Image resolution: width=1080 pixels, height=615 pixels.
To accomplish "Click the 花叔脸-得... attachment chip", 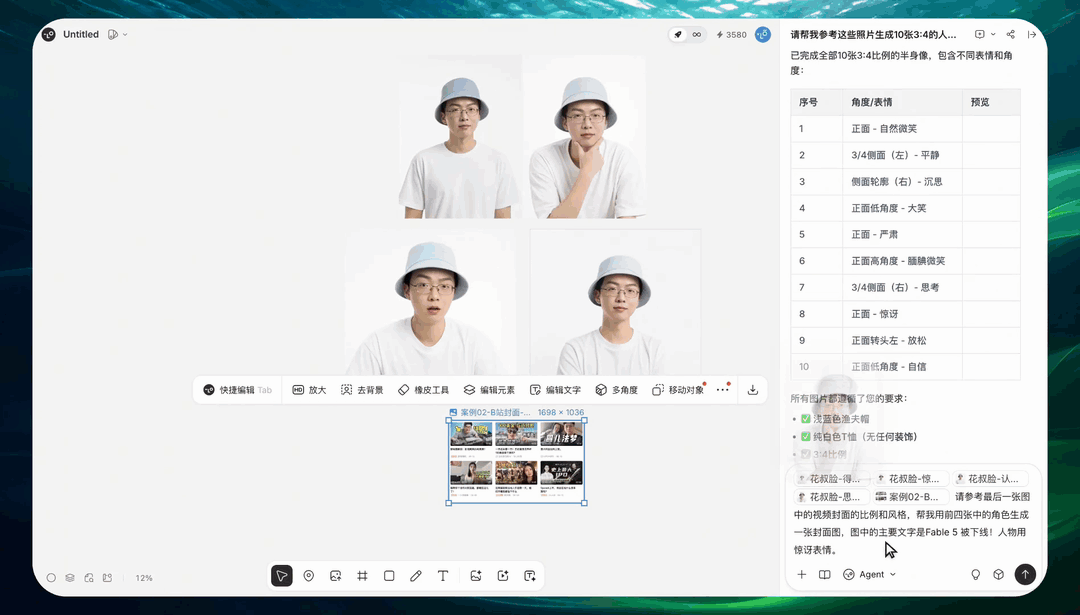I will point(829,479).
